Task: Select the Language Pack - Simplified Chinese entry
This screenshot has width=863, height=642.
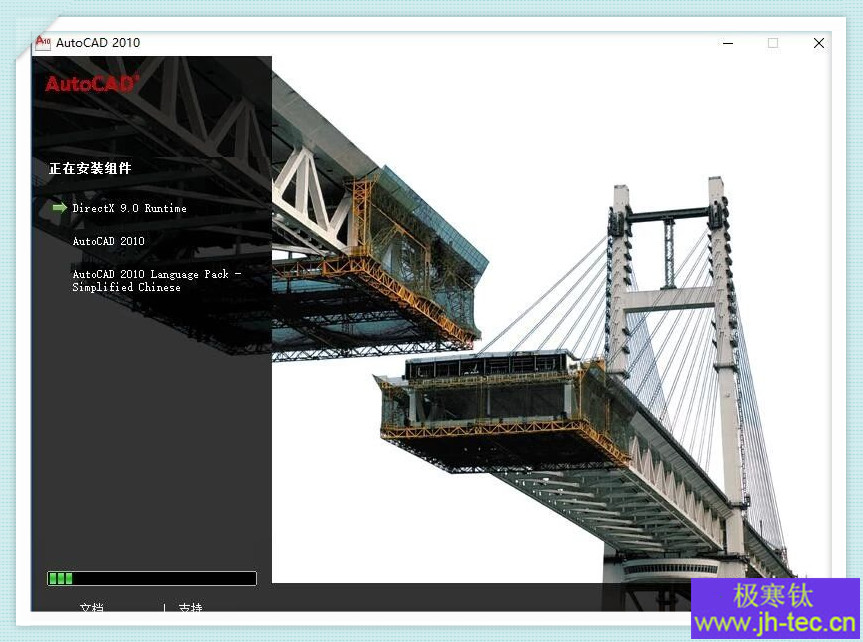Action: coord(157,280)
